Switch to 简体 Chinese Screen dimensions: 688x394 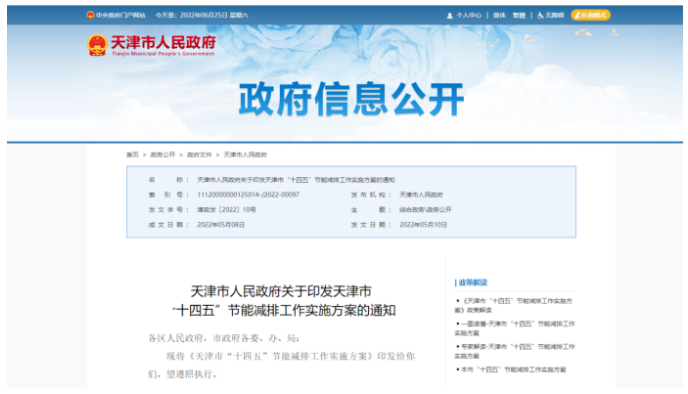(499, 15)
